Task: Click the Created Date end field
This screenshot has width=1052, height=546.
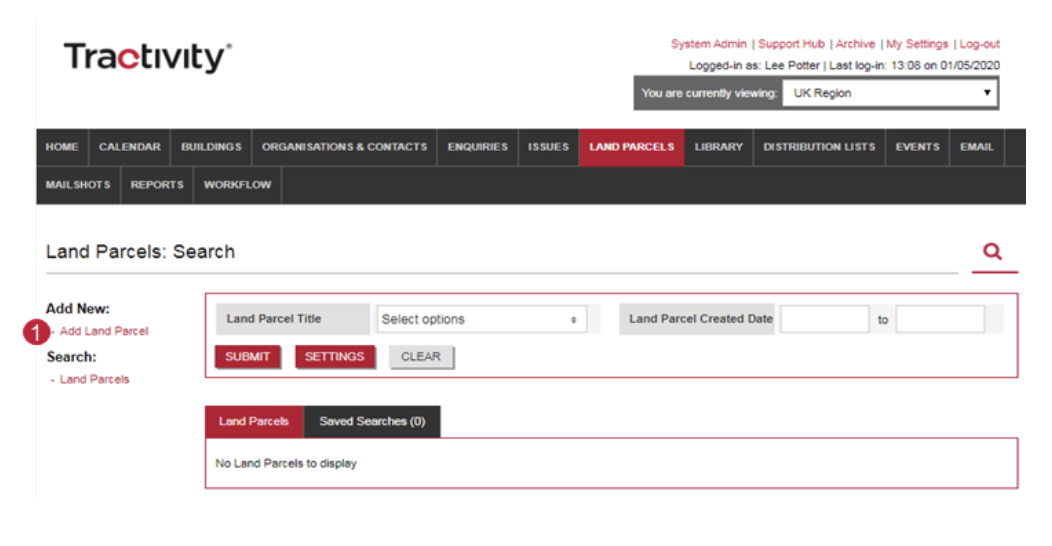Action: (941, 319)
